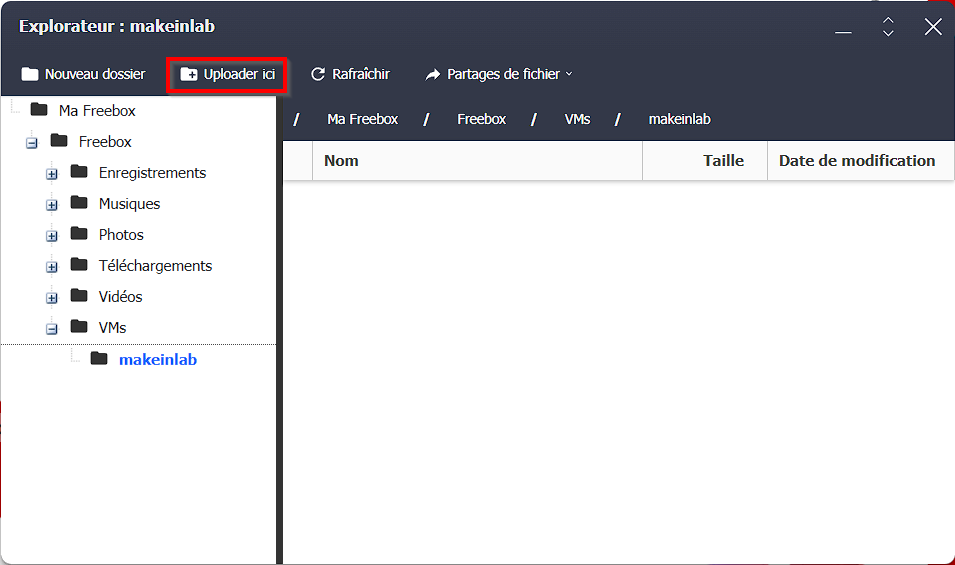Navigate to Freebox in breadcrumb path
The width and height of the screenshot is (955, 565).
(481, 119)
